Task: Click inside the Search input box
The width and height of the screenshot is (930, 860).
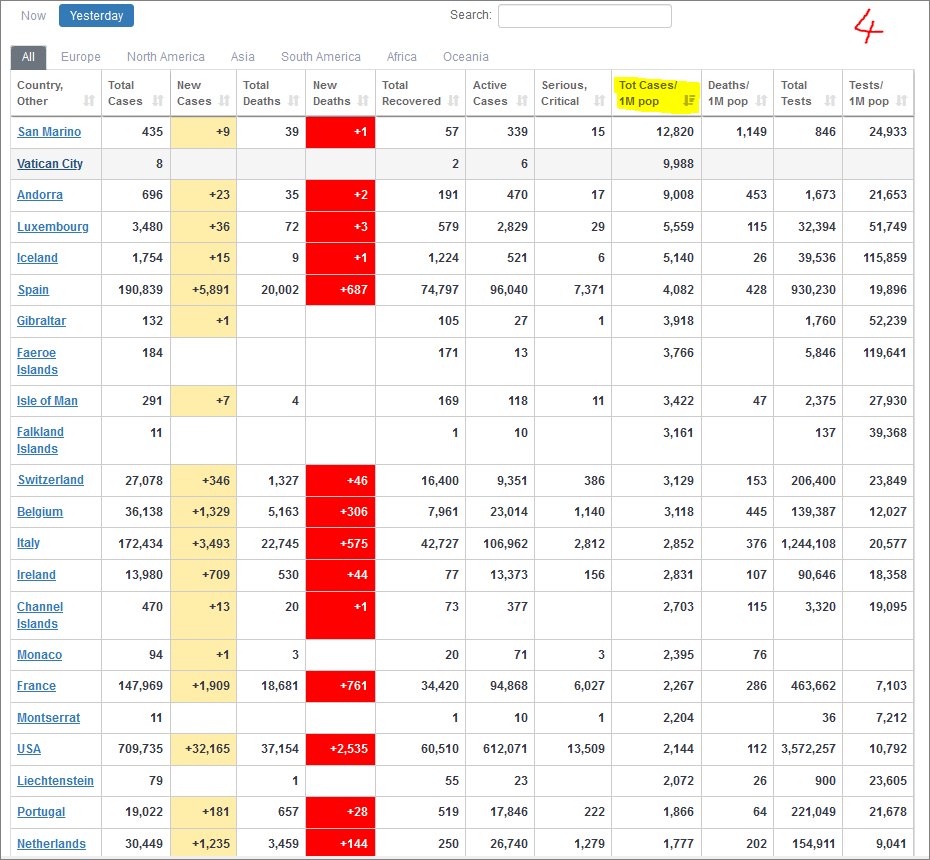Action: tap(584, 16)
